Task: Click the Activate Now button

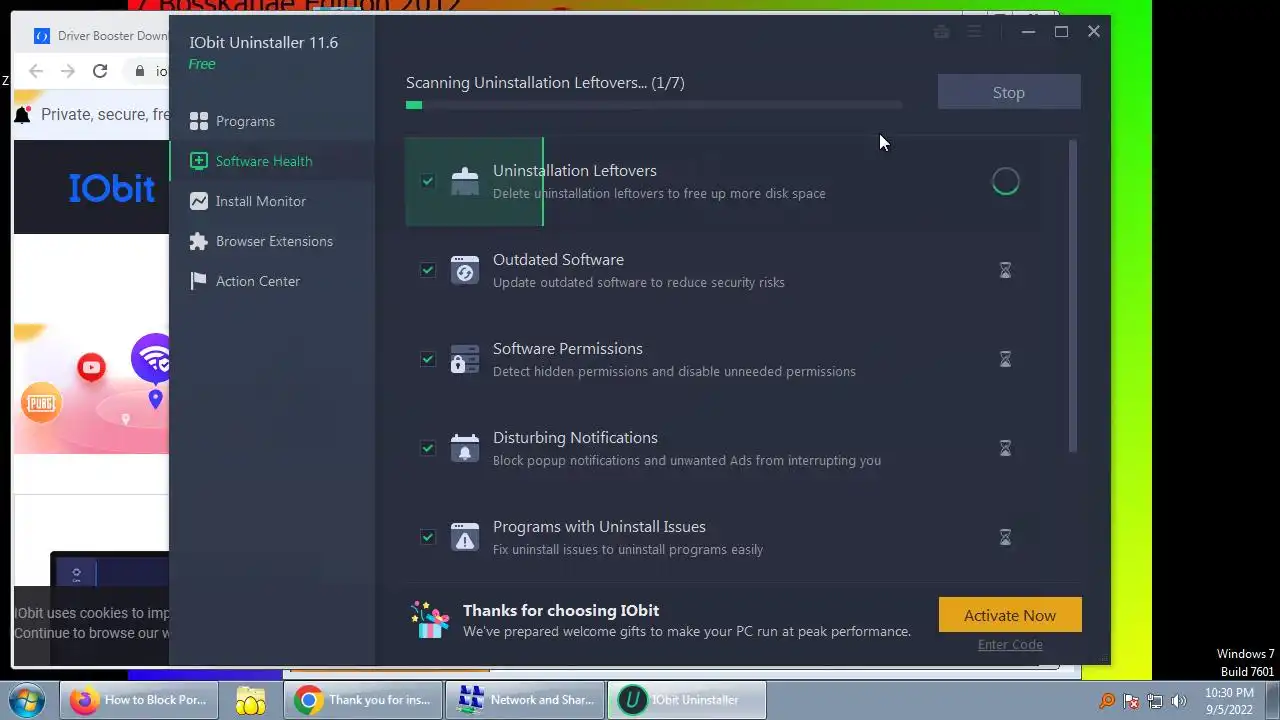Action: 1010,615
